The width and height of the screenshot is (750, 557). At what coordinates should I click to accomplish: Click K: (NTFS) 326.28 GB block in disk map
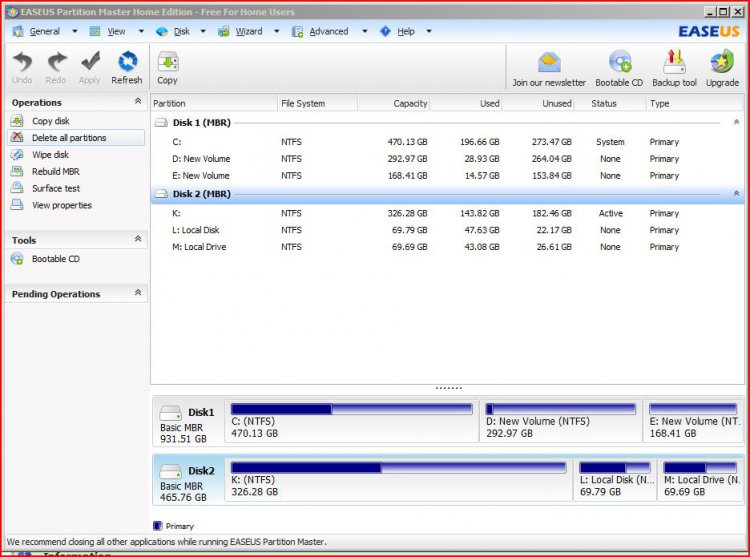398,480
